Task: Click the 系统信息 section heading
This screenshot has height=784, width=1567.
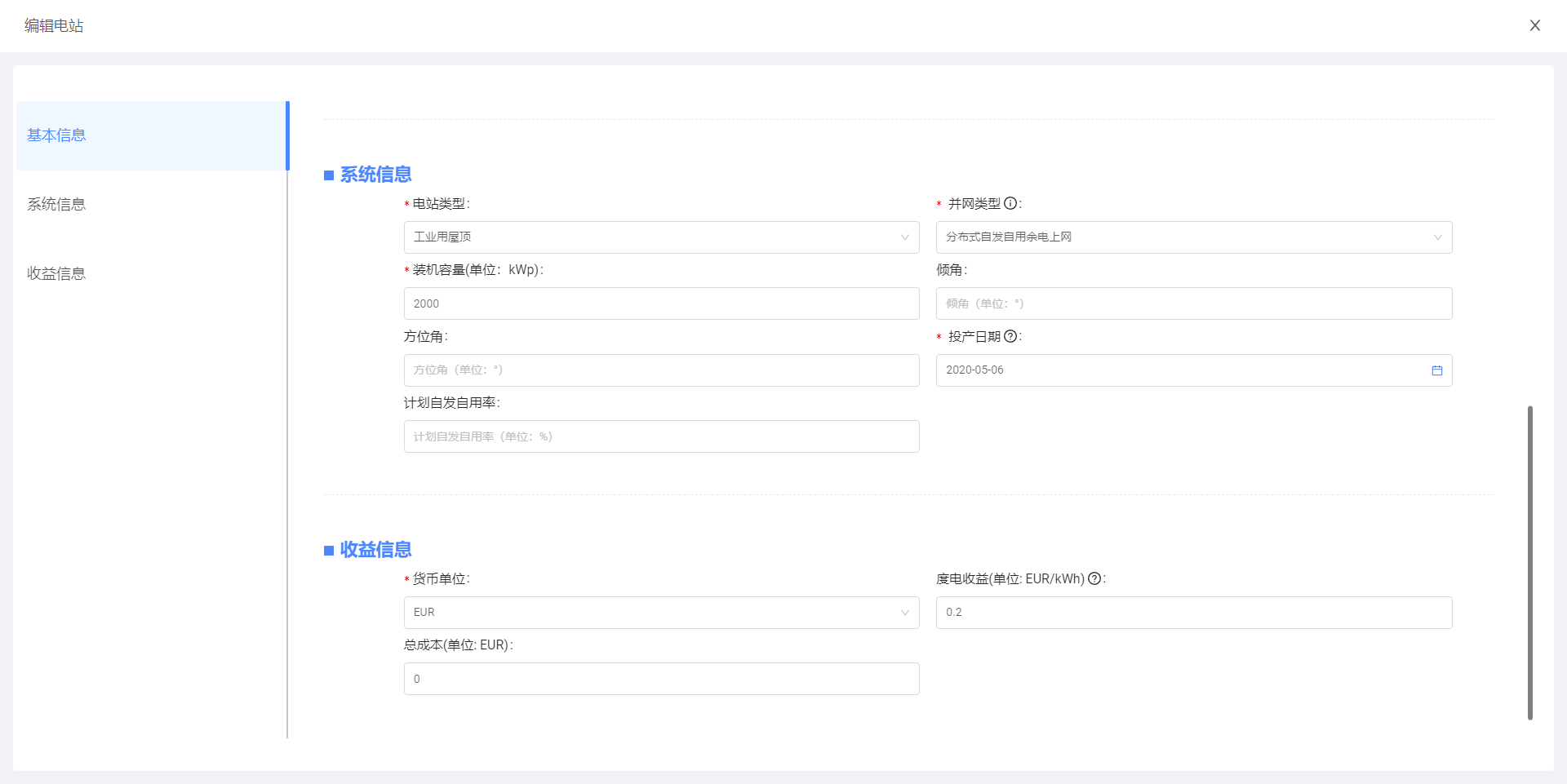Action: (x=375, y=175)
